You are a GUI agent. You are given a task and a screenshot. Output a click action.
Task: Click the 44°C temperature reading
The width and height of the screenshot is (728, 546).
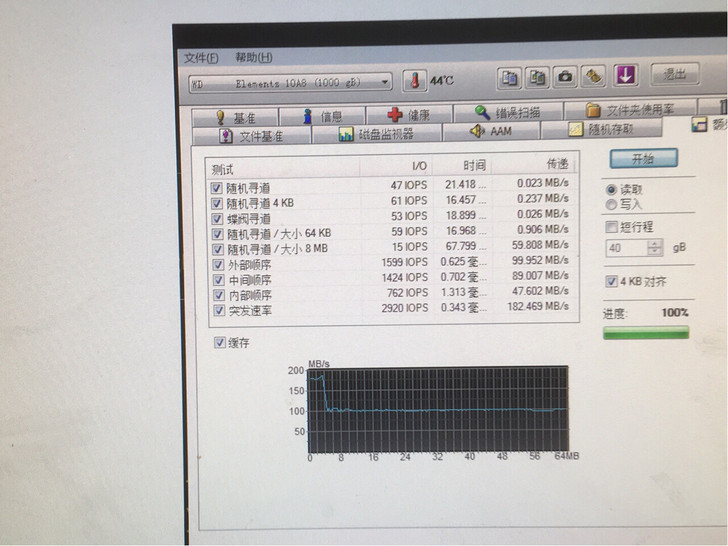pos(441,81)
